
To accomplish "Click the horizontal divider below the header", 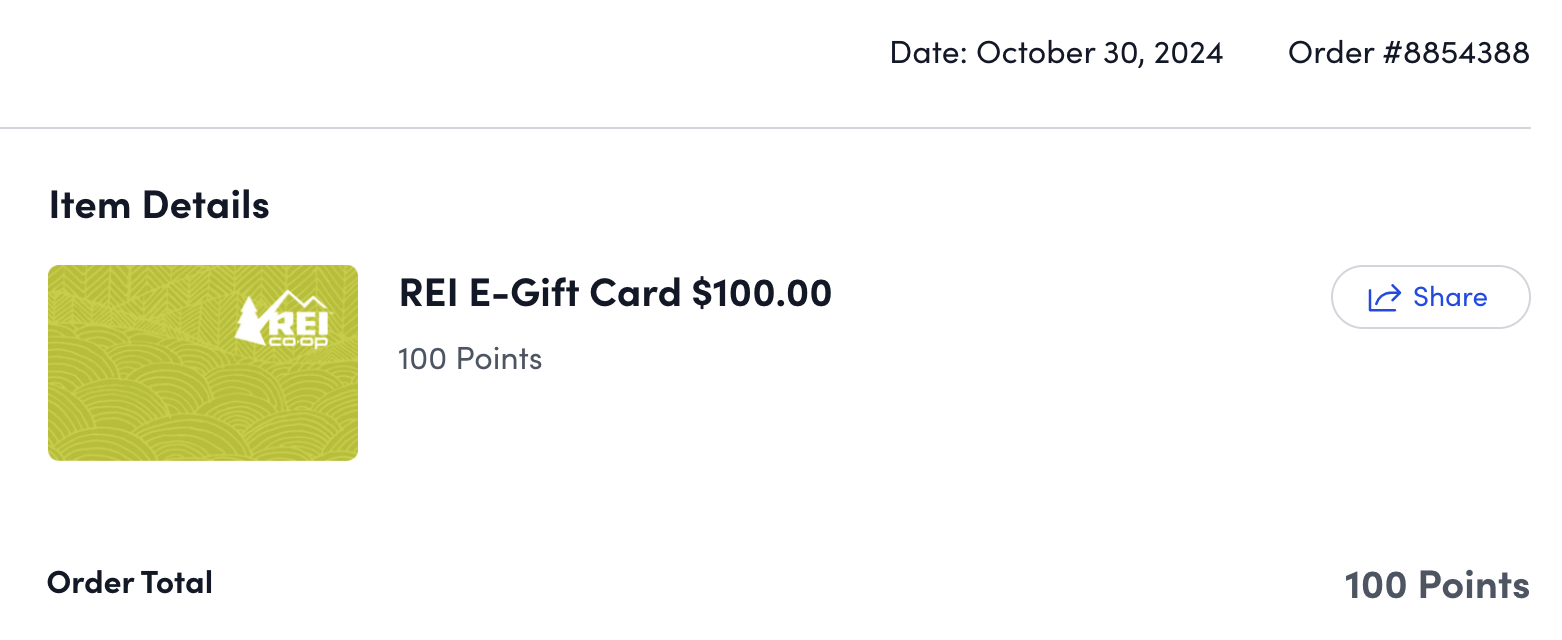I will click(x=765, y=128).
